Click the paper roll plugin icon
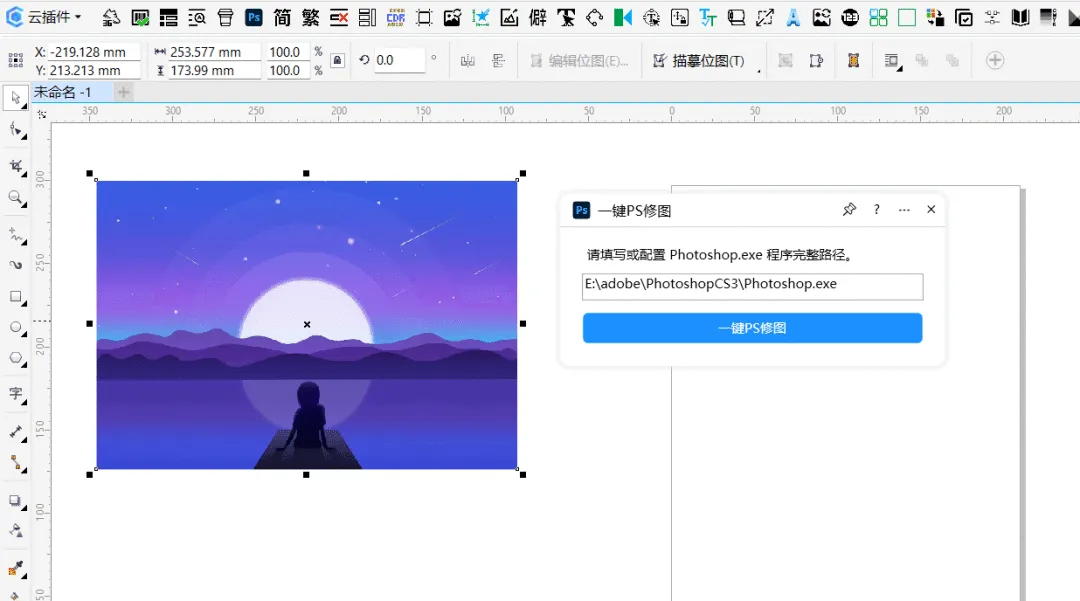This screenshot has height=601, width=1080. (736, 17)
